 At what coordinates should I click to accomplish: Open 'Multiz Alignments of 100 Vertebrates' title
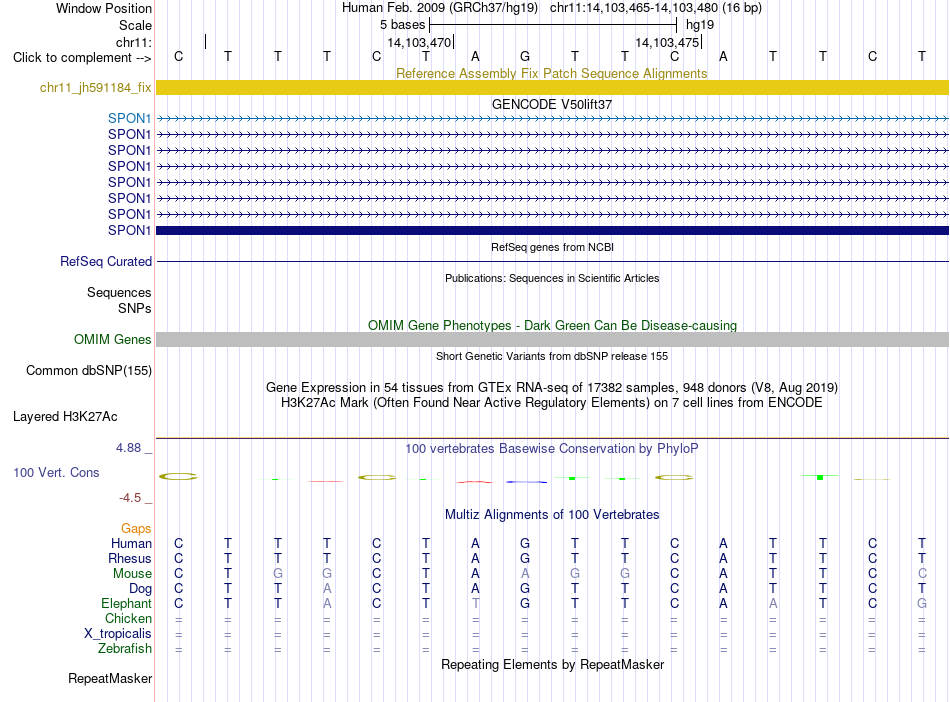[552, 514]
